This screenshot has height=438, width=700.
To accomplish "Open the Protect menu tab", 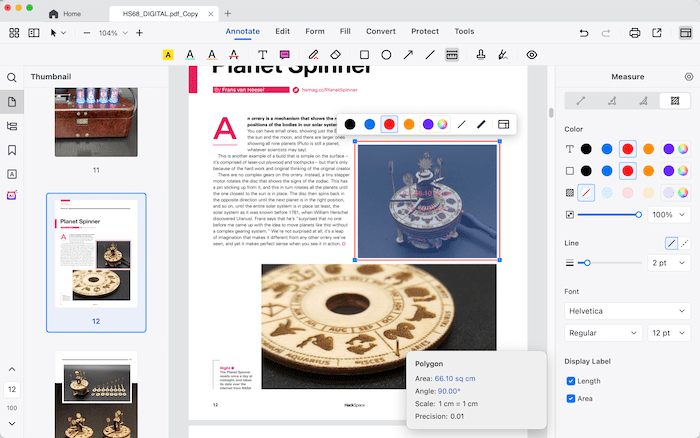I will tap(425, 31).
